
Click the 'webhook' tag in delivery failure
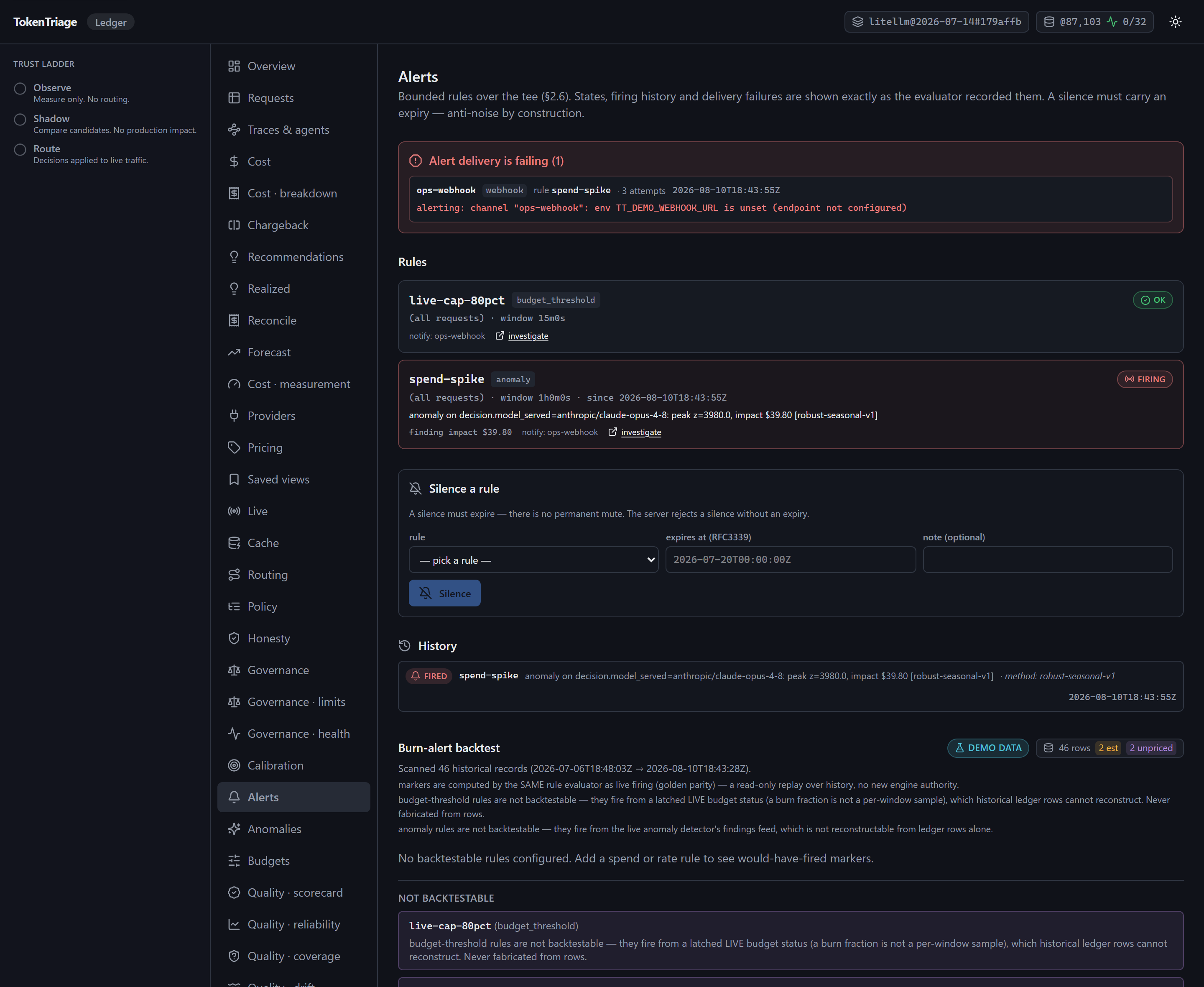coord(505,190)
